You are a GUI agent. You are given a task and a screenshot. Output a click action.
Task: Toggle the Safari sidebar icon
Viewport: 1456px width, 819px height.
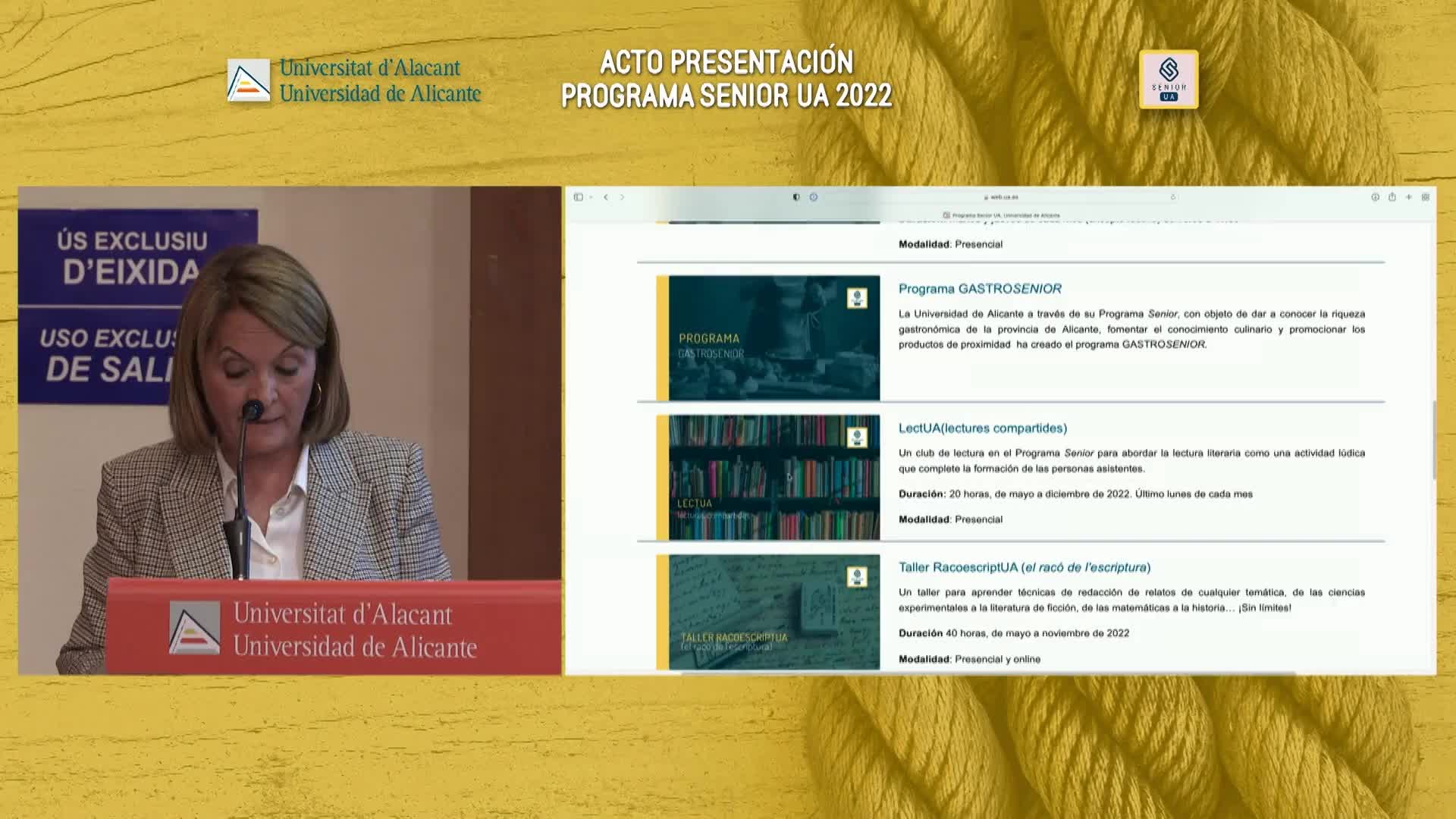tap(578, 197)
